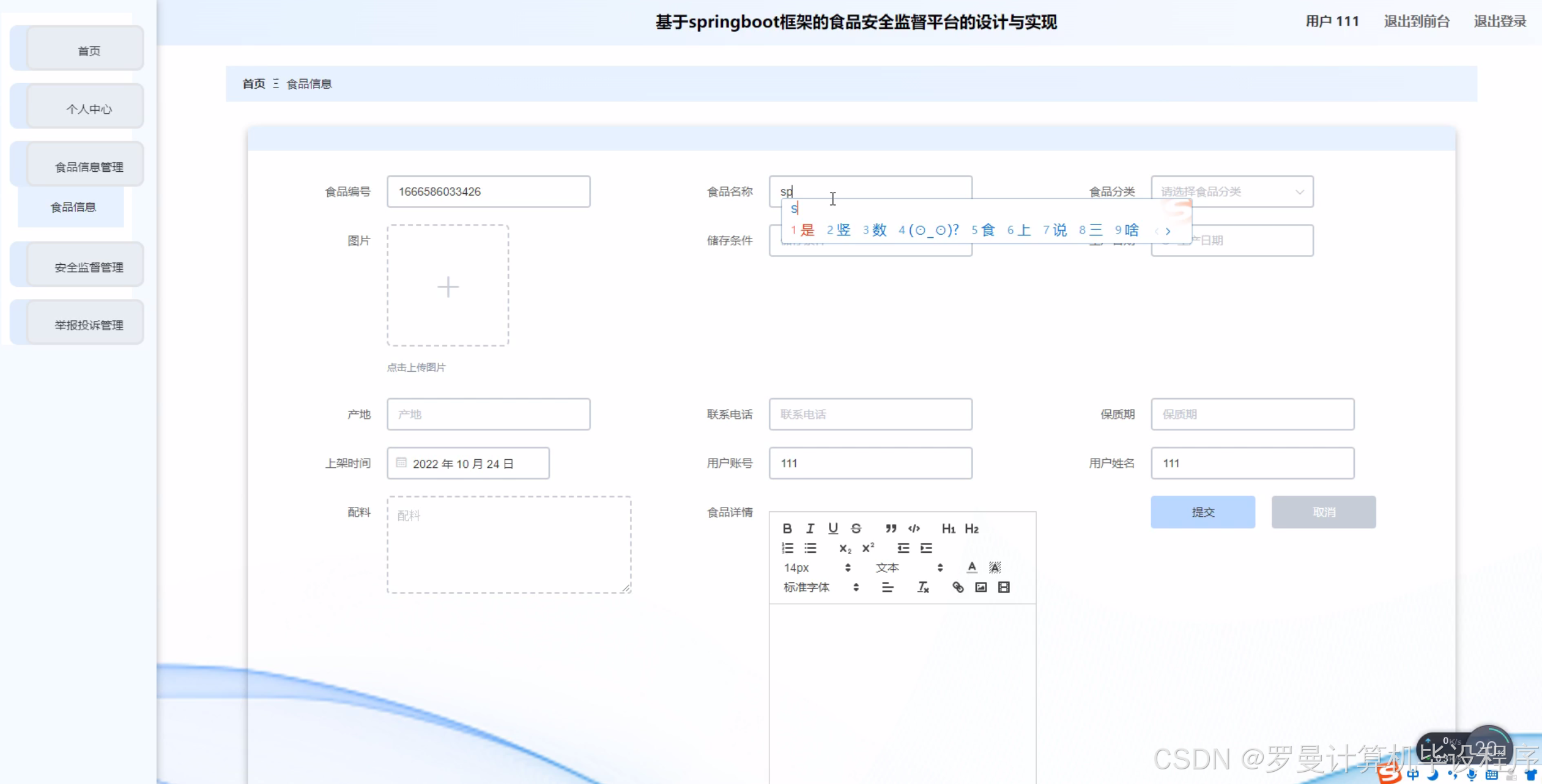Open the text color picker
The height and width of the screenshot is (784, 1542).
(971, 568)
